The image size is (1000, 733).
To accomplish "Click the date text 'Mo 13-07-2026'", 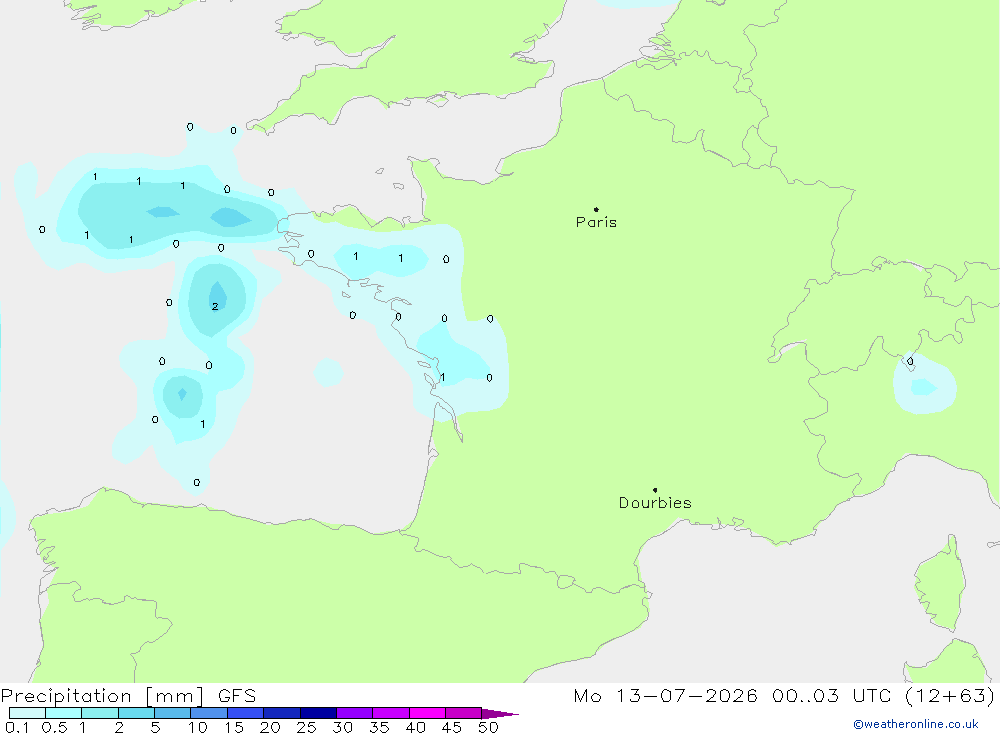I will click(666, 696).
